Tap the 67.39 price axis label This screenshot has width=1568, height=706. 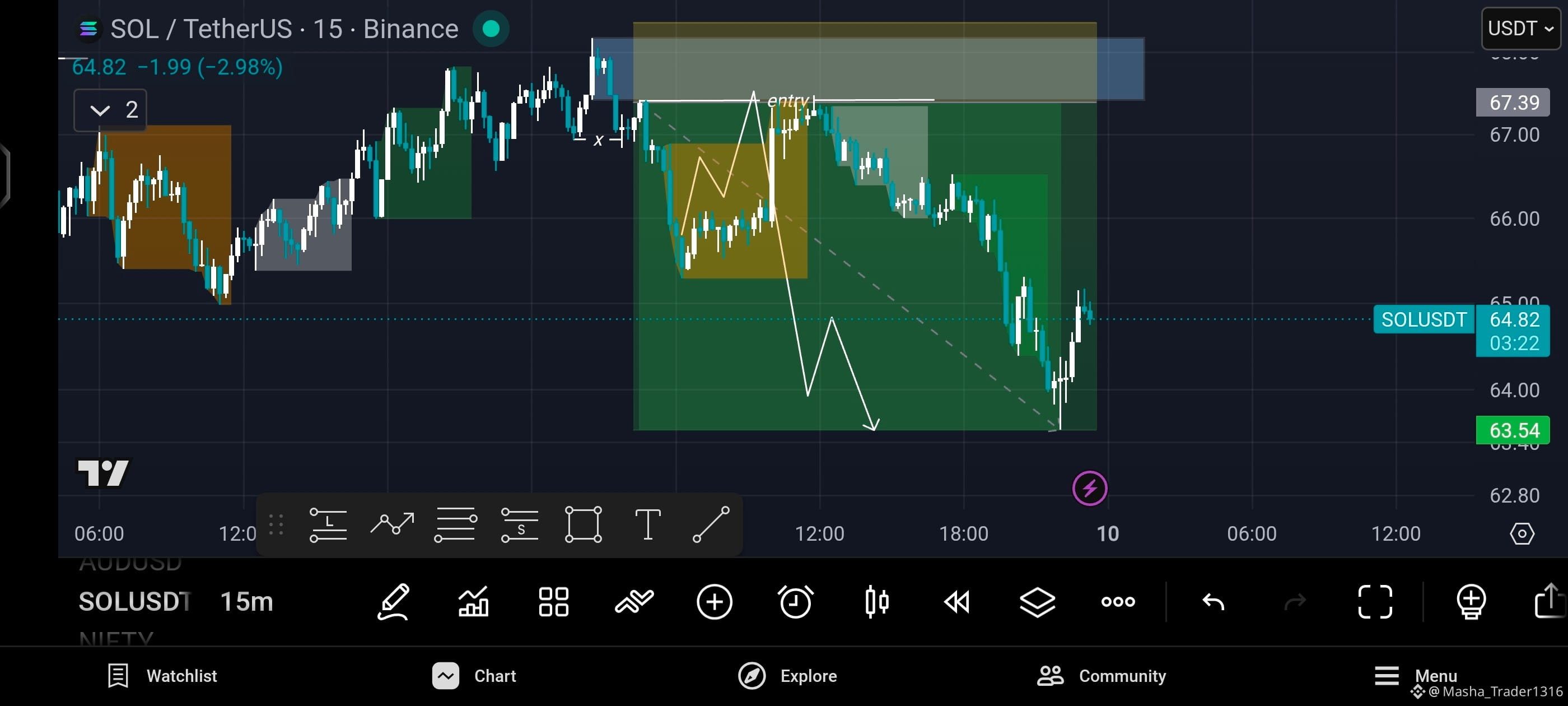pos(1513,103)
